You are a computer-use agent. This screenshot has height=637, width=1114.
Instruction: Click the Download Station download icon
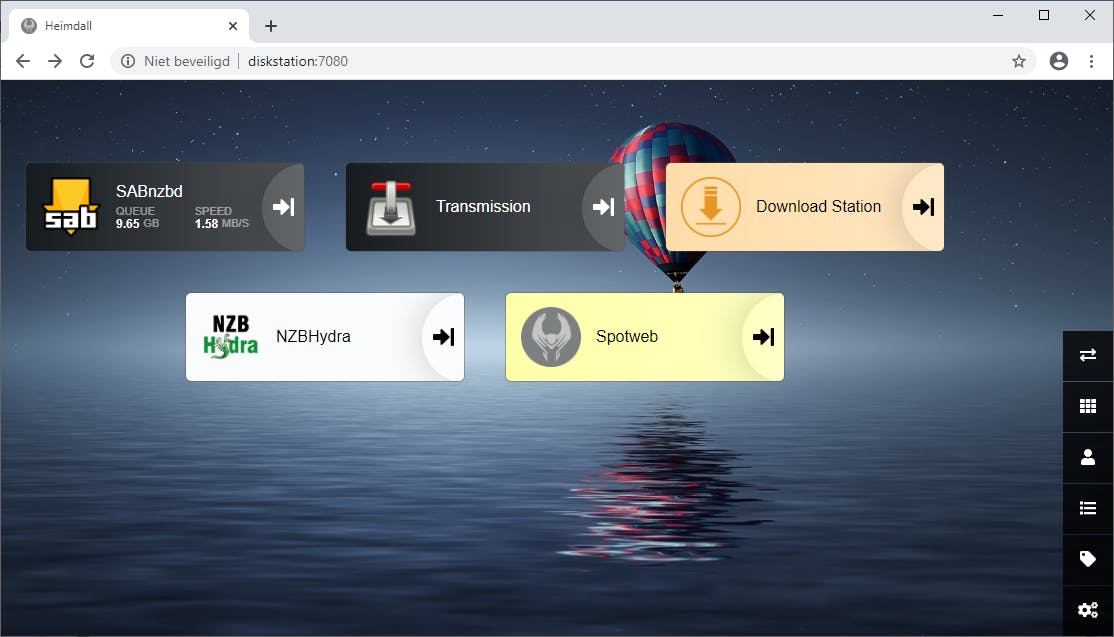click(710, 206)
